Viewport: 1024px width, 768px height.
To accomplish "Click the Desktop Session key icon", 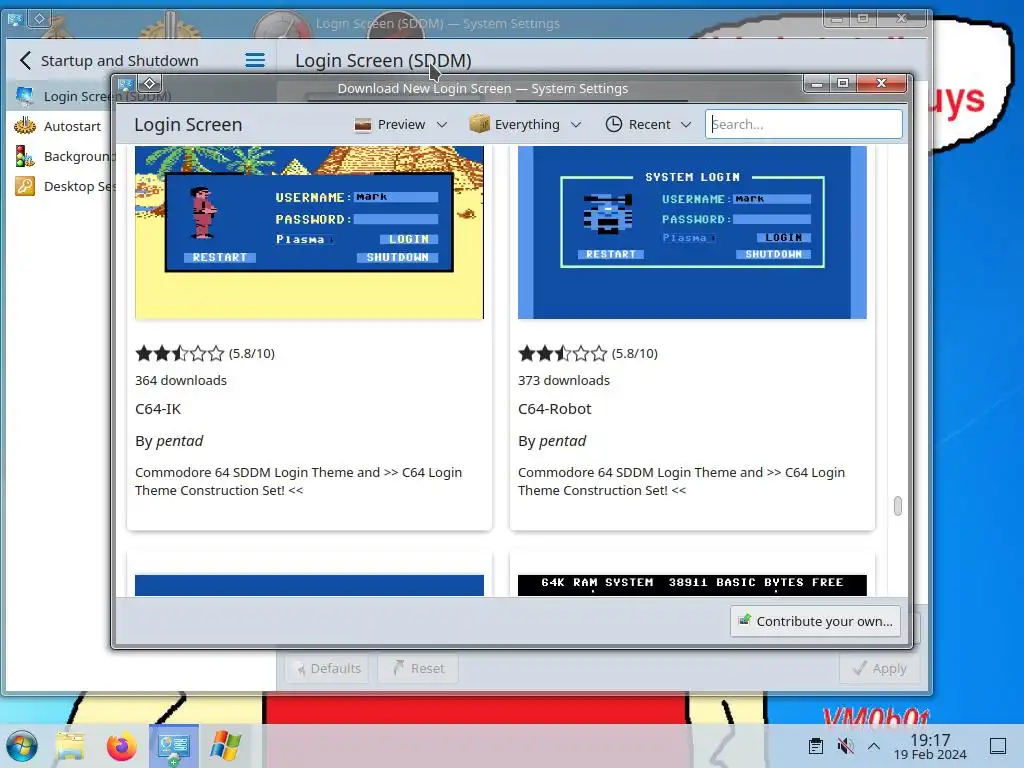I will (x=25, y=187).
